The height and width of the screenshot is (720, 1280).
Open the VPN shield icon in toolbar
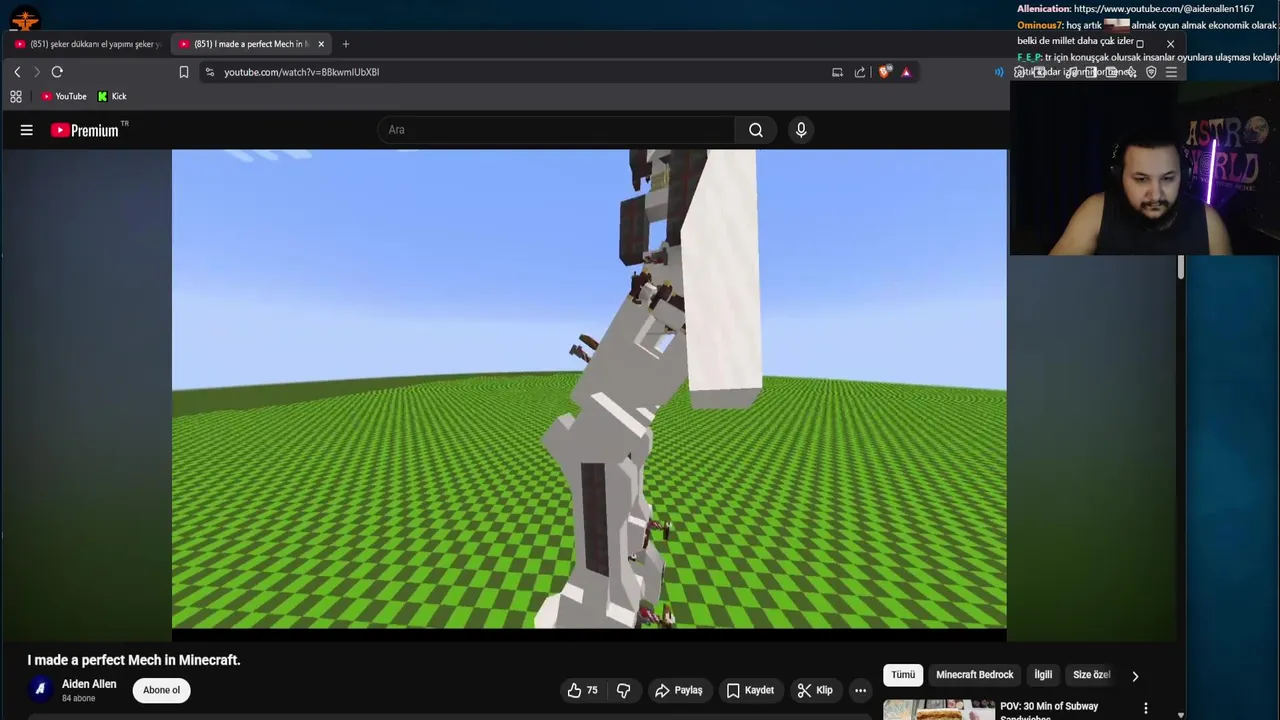pos(1151,72)
